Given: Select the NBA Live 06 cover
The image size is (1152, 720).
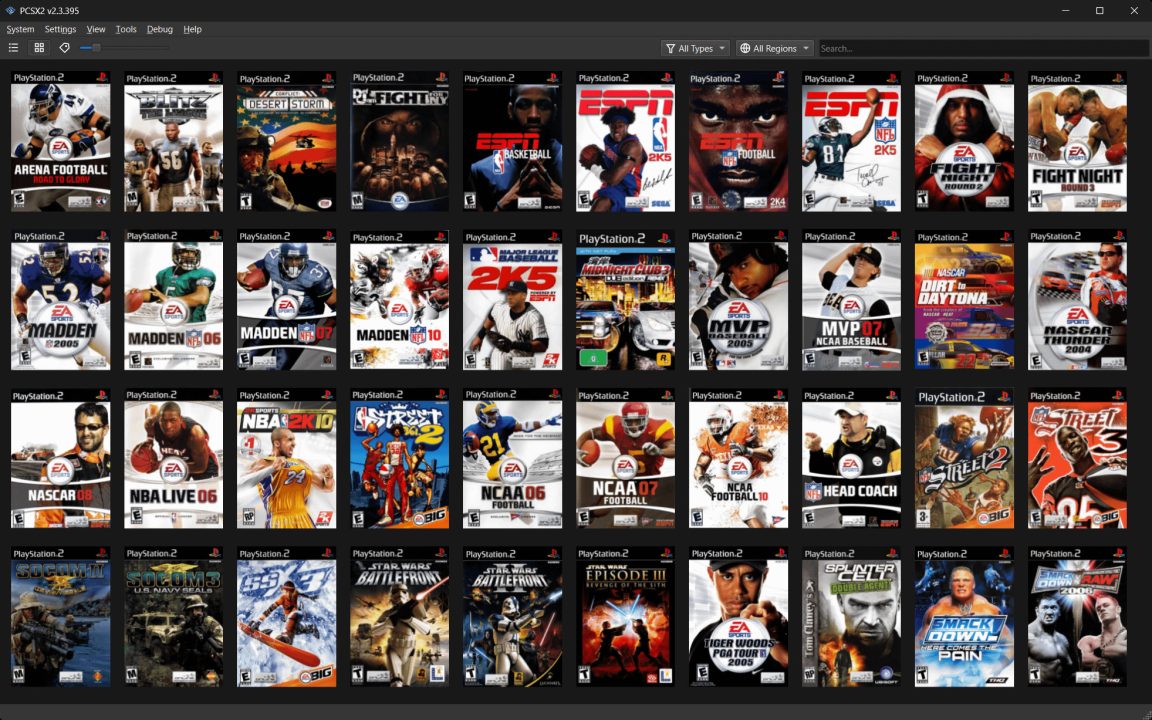Looking at the screenshot, I should pos(173,458).
